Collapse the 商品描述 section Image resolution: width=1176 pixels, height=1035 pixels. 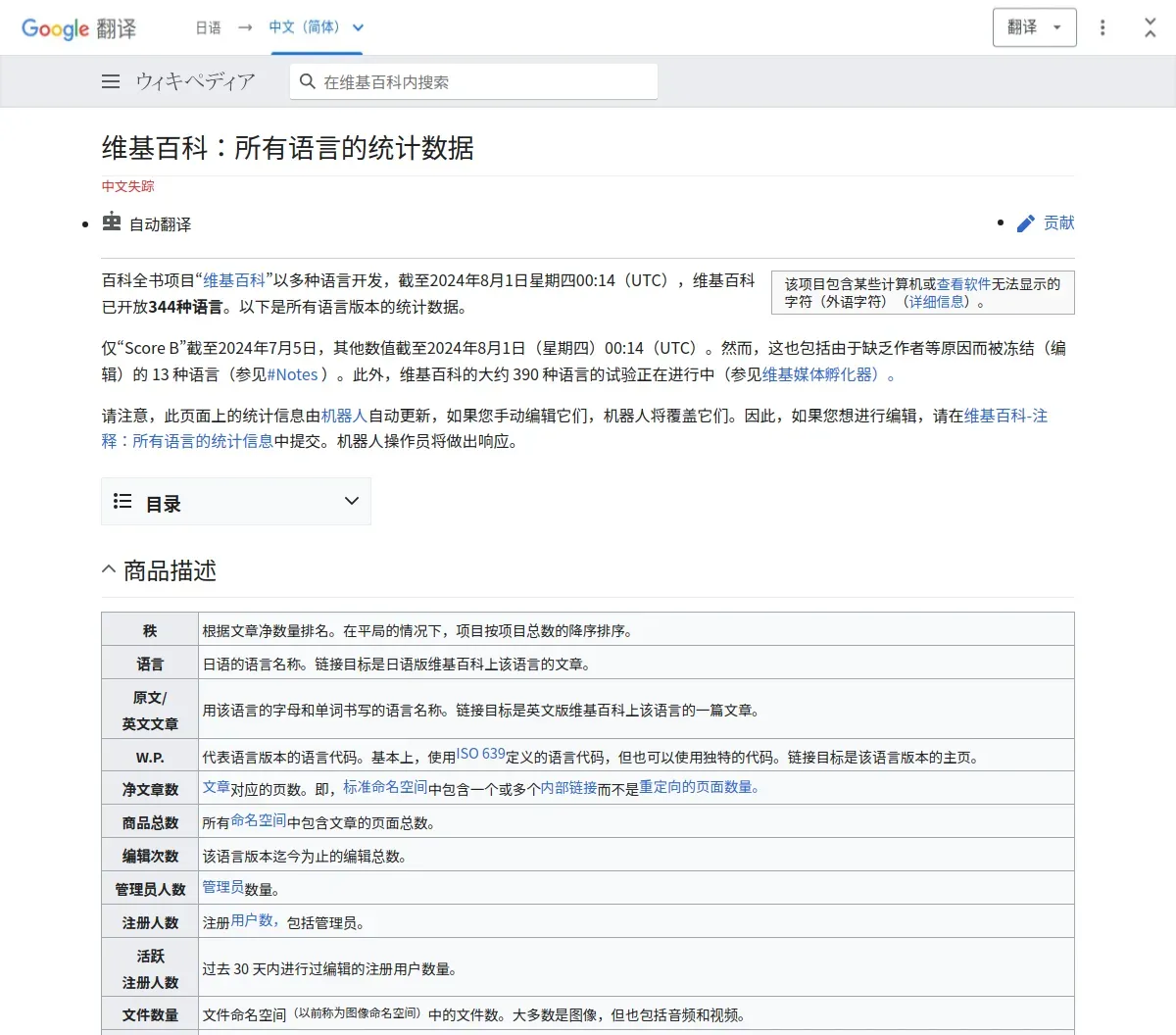point(109,569)
